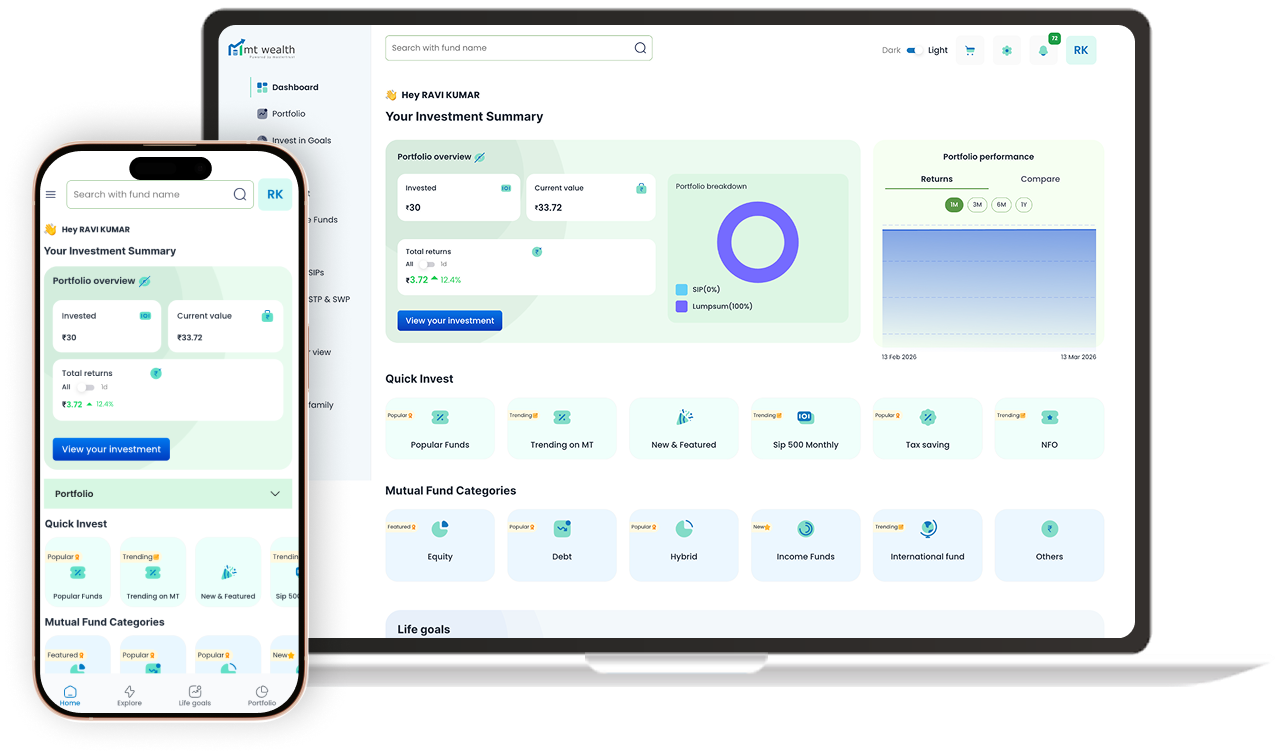
Task: Open the shopping cart icon in header
Action: 969,51
